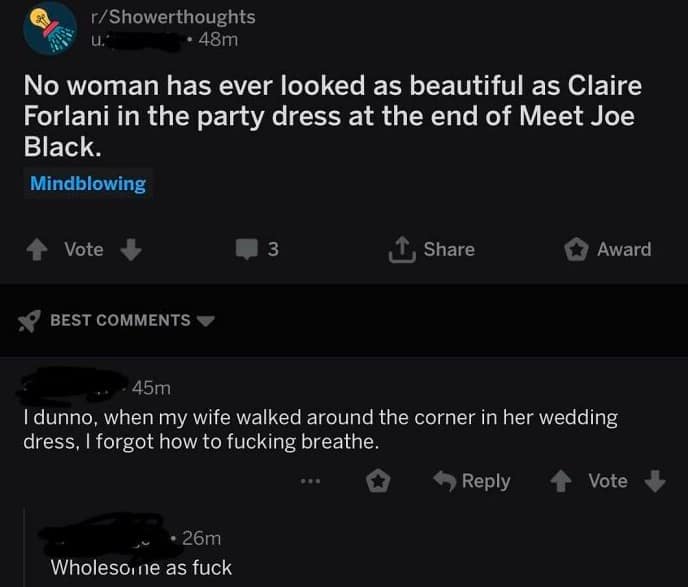Select the Mindblowing flair tag
Screen dimensions: 688x587
88,184
